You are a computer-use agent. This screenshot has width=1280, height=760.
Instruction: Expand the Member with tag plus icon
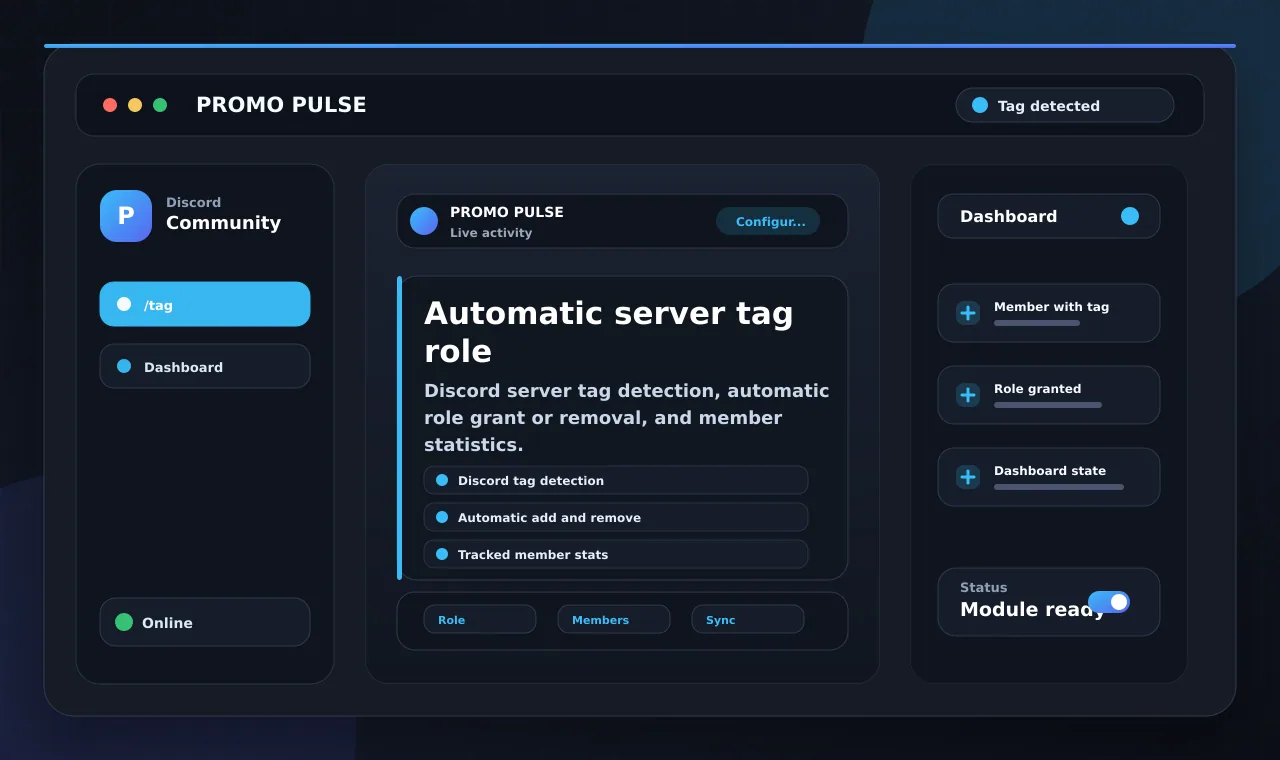[x=968, y=313]
